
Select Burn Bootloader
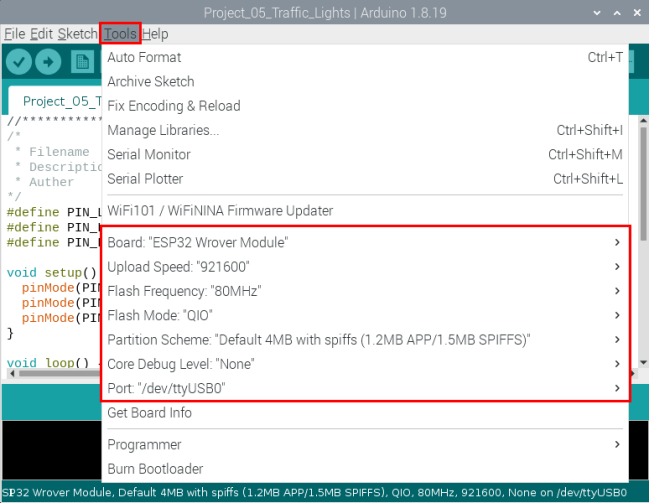pyautogui.click(x=365, y=469)
